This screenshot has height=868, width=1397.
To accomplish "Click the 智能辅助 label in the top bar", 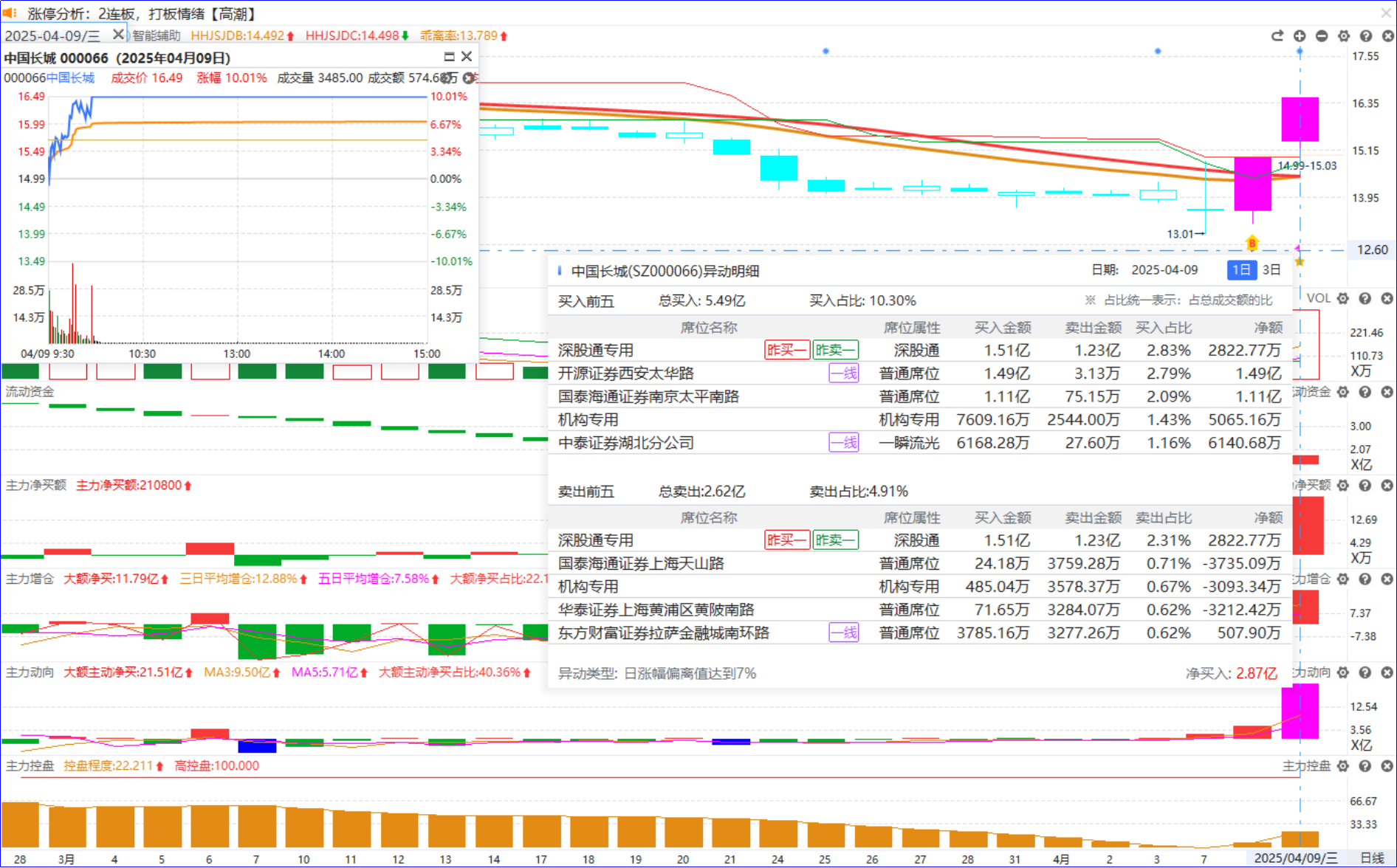I will pyautogui.click(x=157, y=35).
